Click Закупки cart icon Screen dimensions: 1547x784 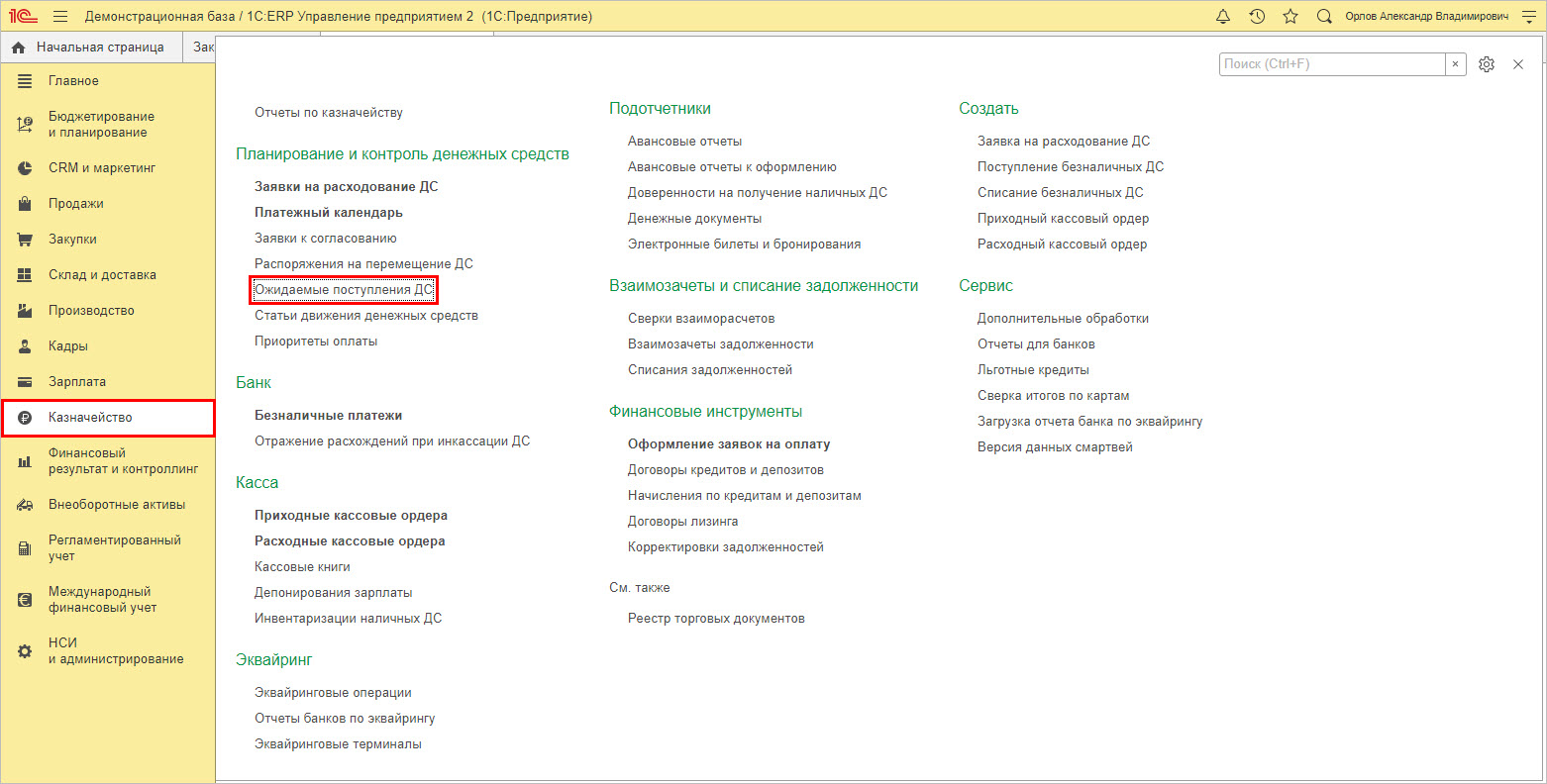click(x=26, y=240)
